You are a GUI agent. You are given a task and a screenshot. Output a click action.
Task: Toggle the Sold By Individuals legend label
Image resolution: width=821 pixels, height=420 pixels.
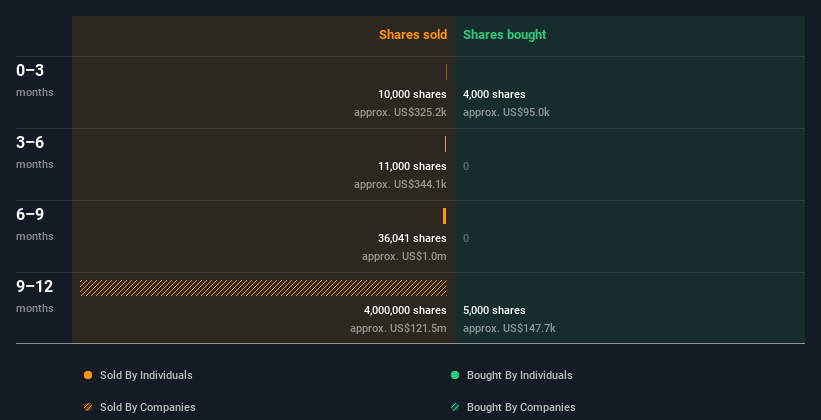point(146,375)
